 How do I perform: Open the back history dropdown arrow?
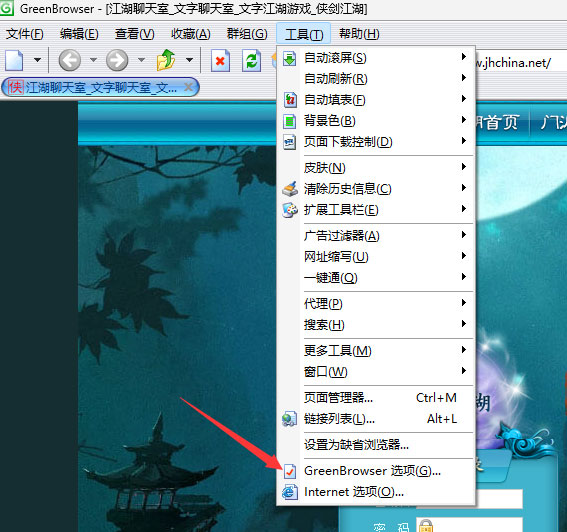click(x=93, y=60)
